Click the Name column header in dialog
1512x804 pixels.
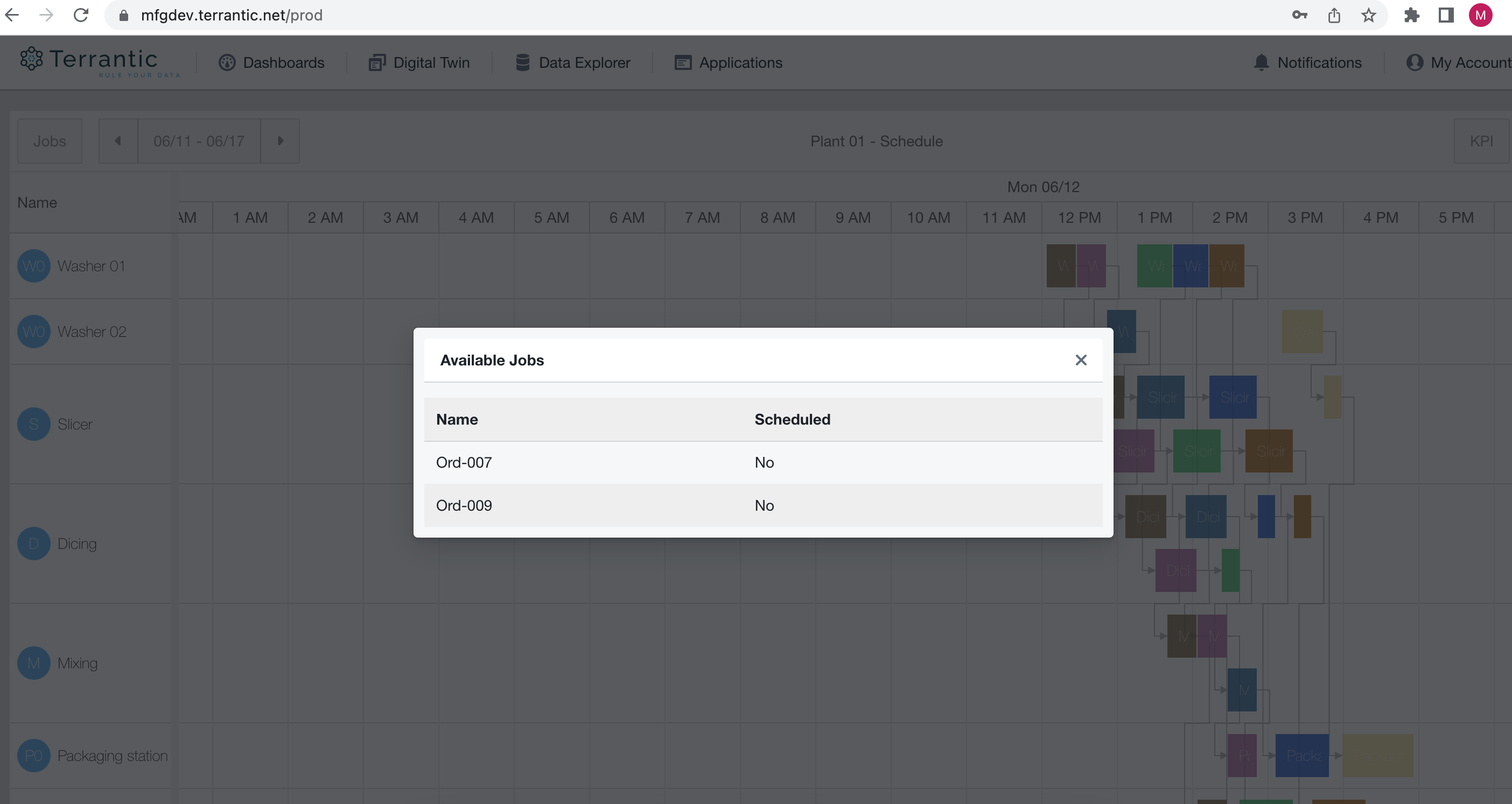coord(457,419)
